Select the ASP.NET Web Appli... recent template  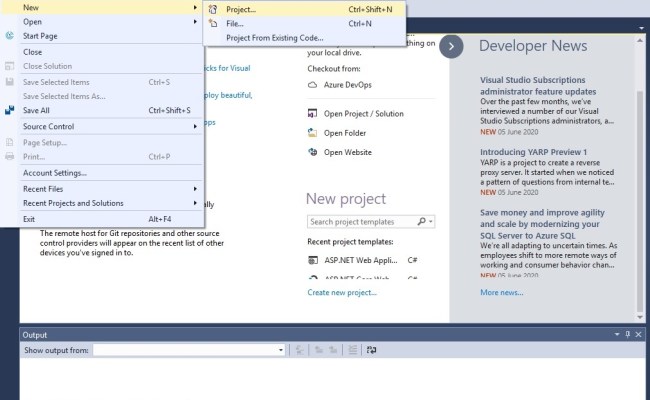point(361,260)
